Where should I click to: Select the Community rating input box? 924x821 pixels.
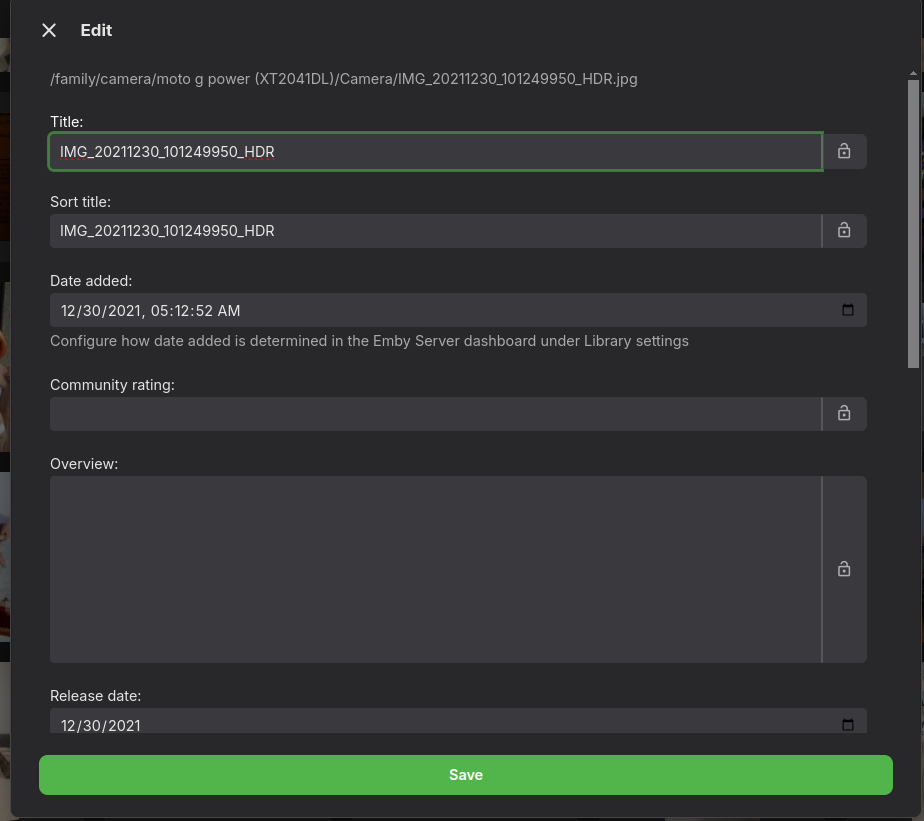(x=435, y=414)
